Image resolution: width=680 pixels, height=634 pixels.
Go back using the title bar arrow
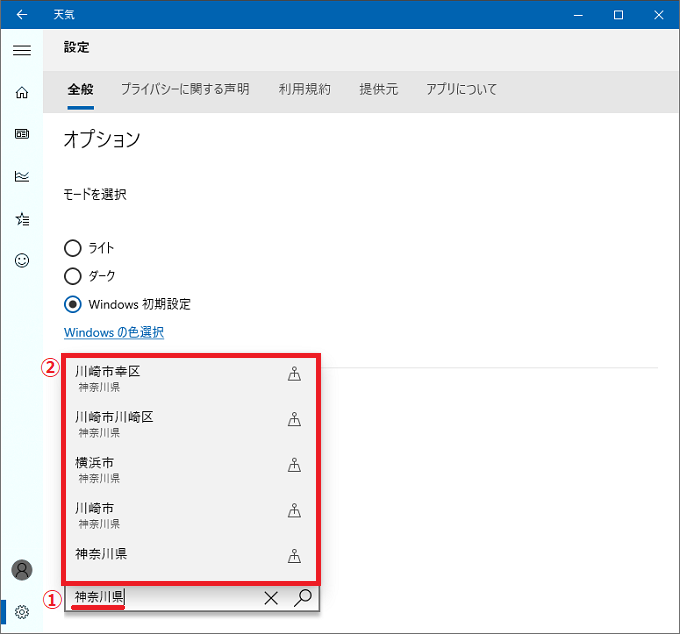22,15
